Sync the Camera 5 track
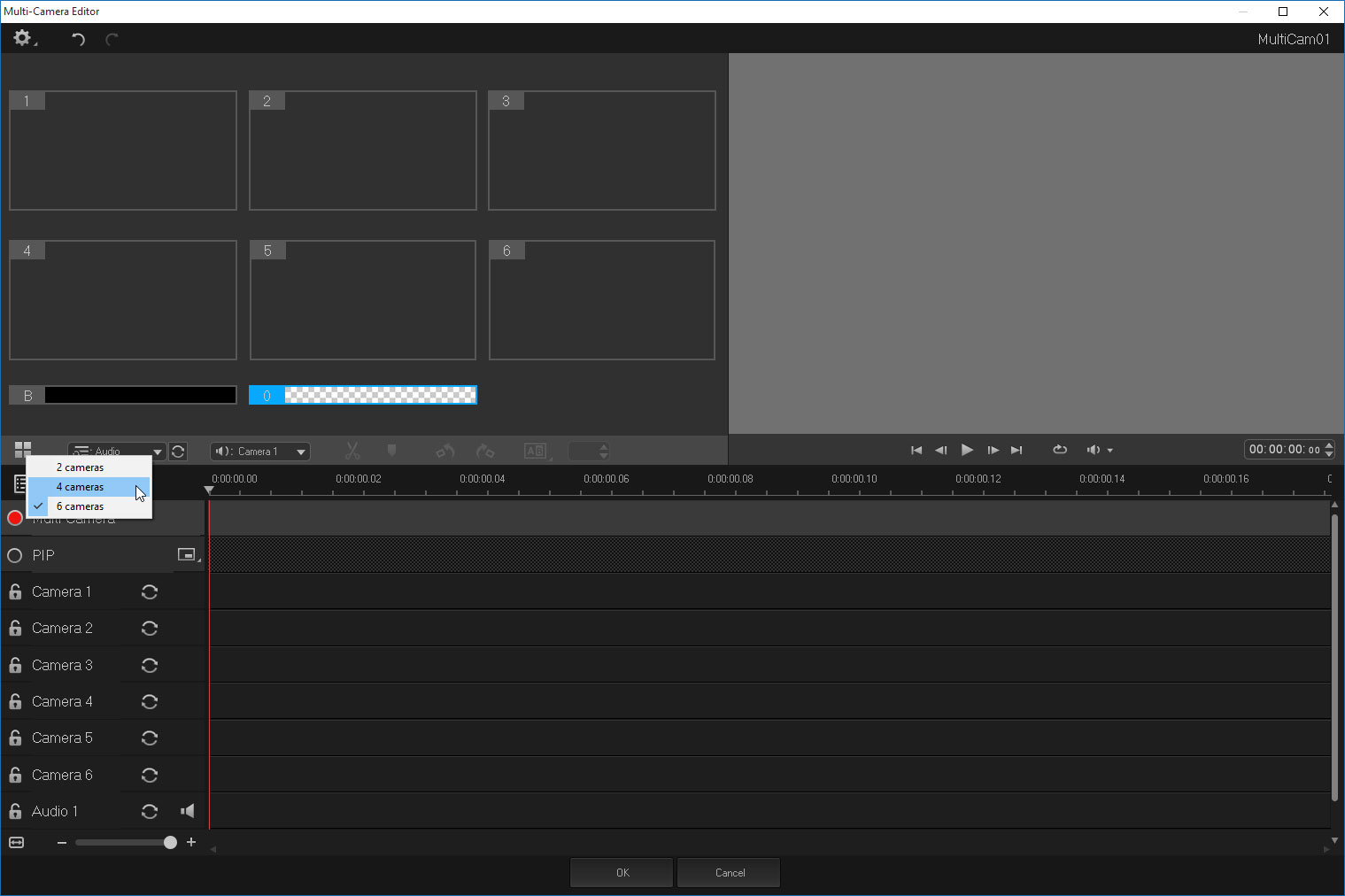1345x896 pixels. tap(150, 738)
